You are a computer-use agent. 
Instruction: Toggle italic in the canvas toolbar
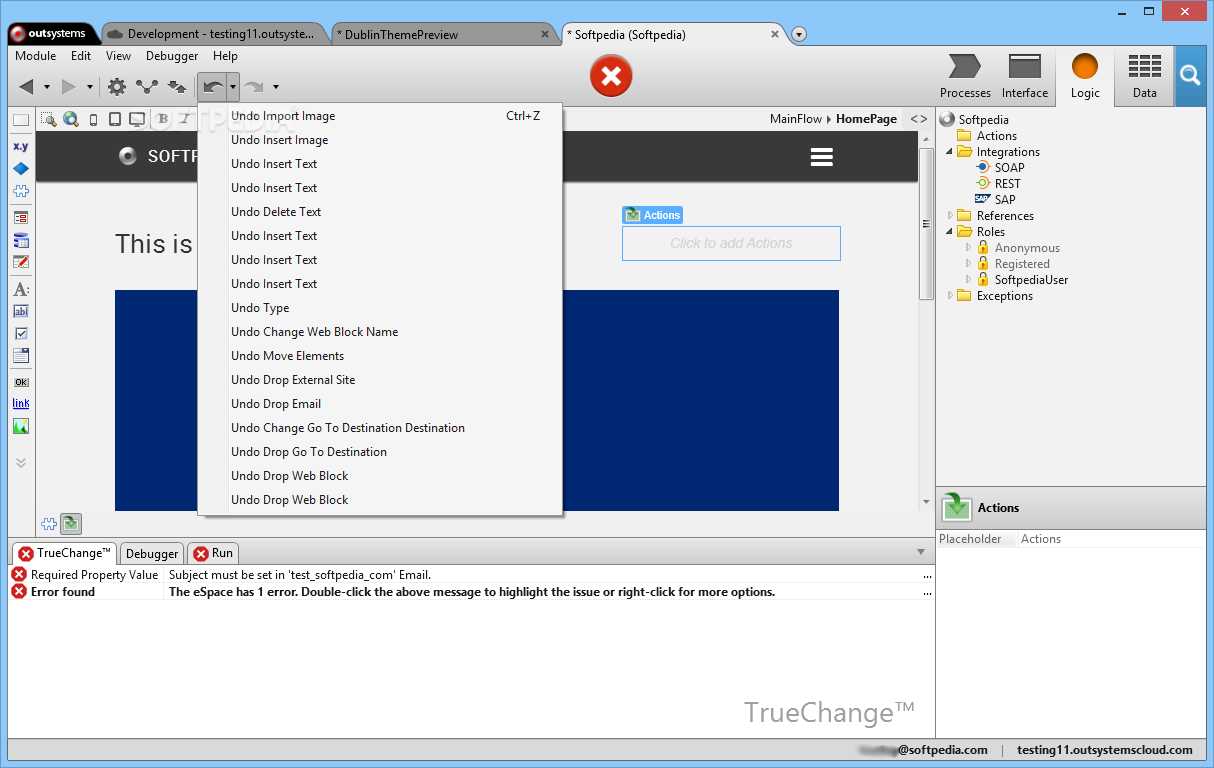(184, 119)
